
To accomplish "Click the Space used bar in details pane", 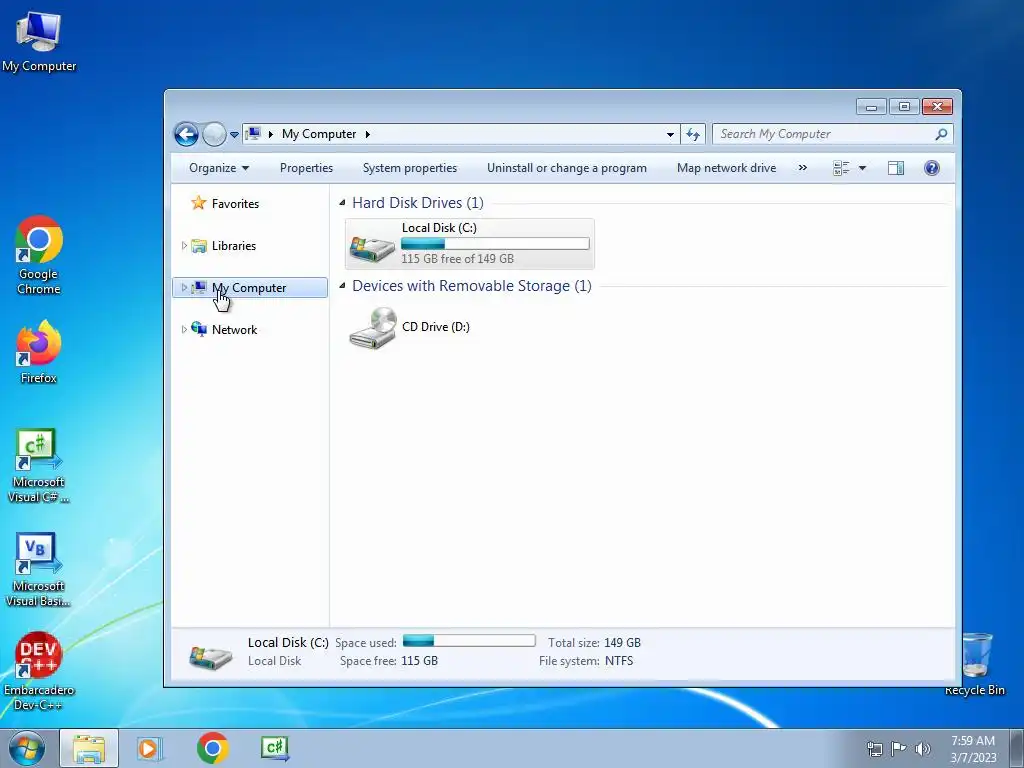I will [469, 641].
